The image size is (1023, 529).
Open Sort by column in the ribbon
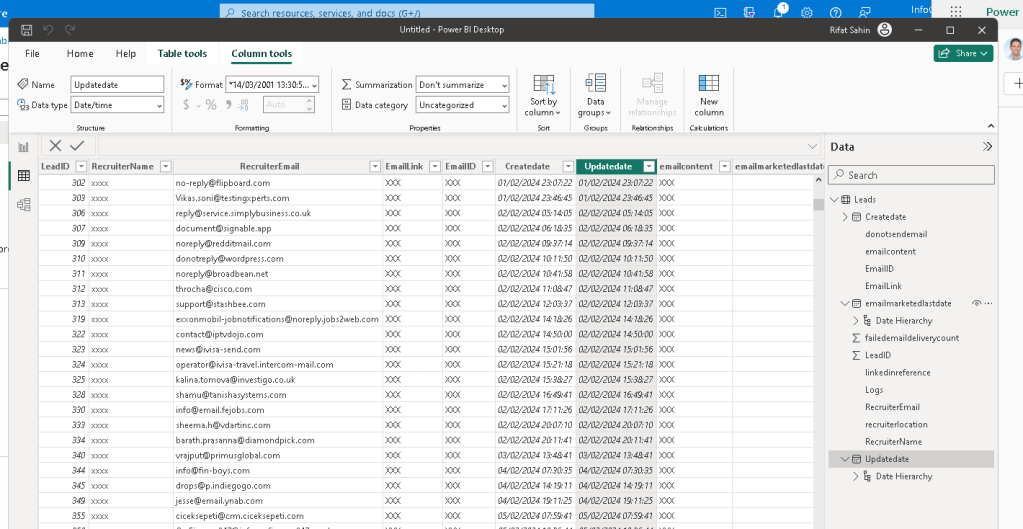coord(543,95)
